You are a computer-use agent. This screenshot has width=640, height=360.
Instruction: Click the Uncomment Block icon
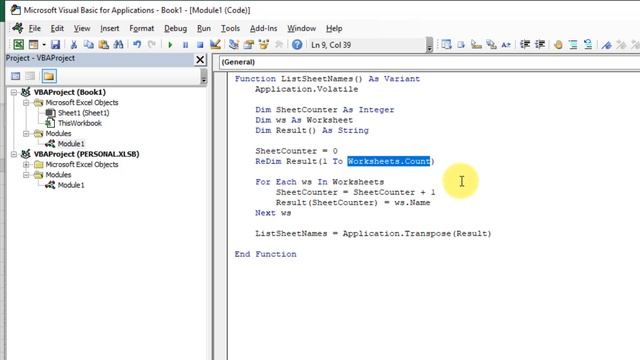coord(588,44)
